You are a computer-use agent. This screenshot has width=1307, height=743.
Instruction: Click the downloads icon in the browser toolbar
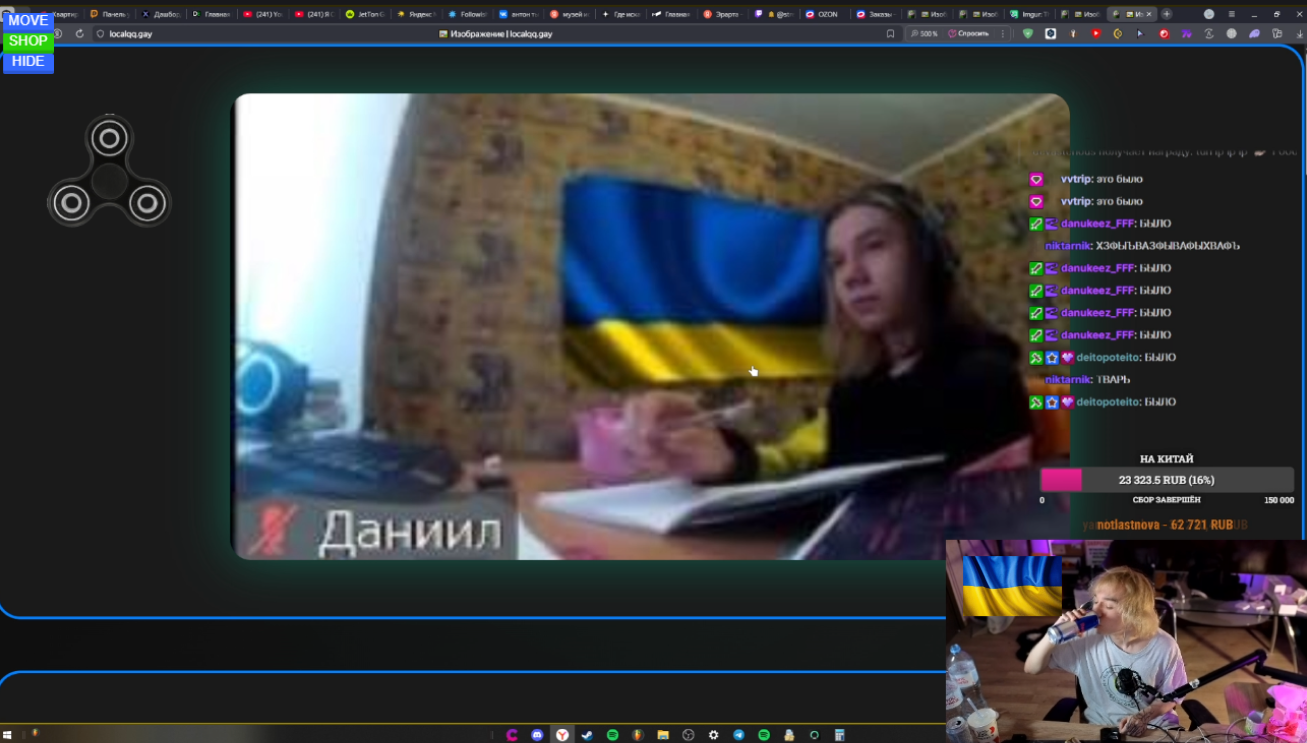click(1299, 33)
